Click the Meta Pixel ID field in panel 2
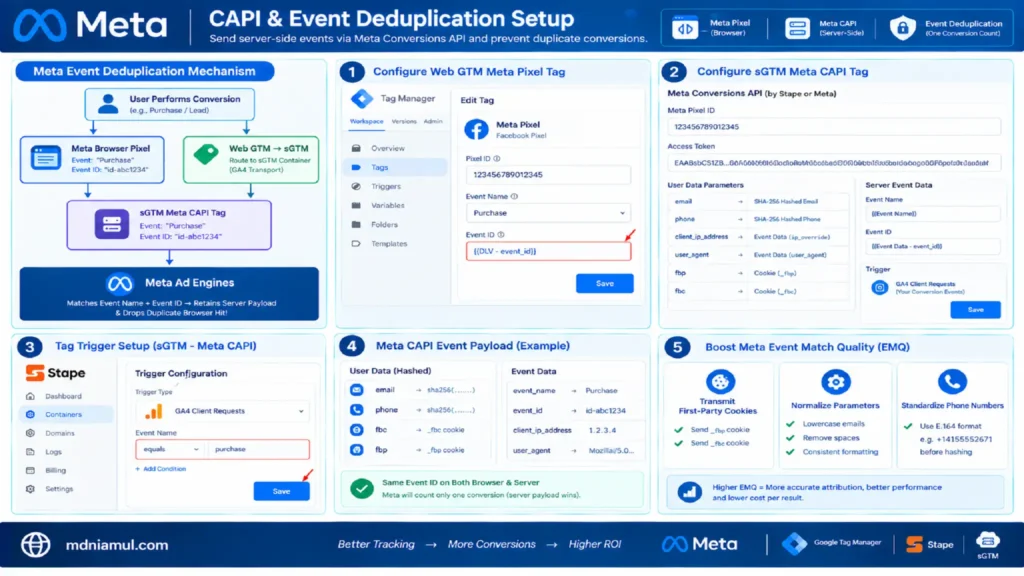This screenshot has width=1024, height=576. pyautogui.click(x=834, y=127)
